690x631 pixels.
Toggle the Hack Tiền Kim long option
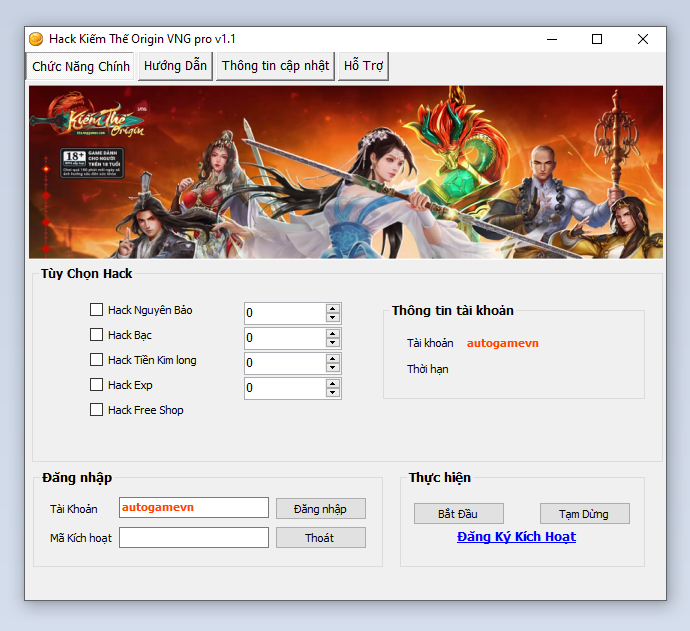[x=97, y=360]
